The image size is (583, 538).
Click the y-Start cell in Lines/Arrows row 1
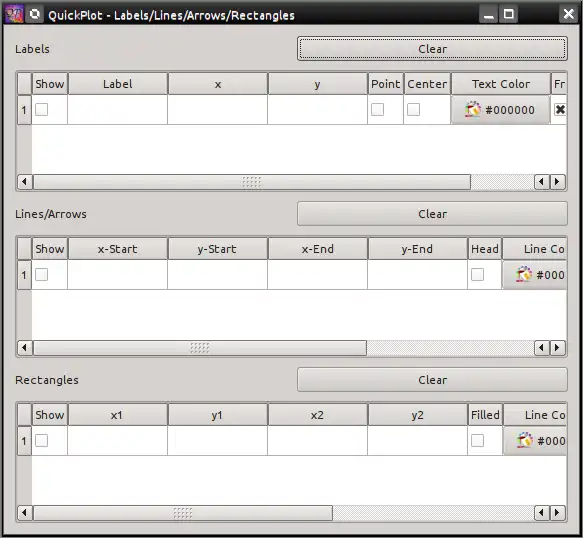click(218, 275)
